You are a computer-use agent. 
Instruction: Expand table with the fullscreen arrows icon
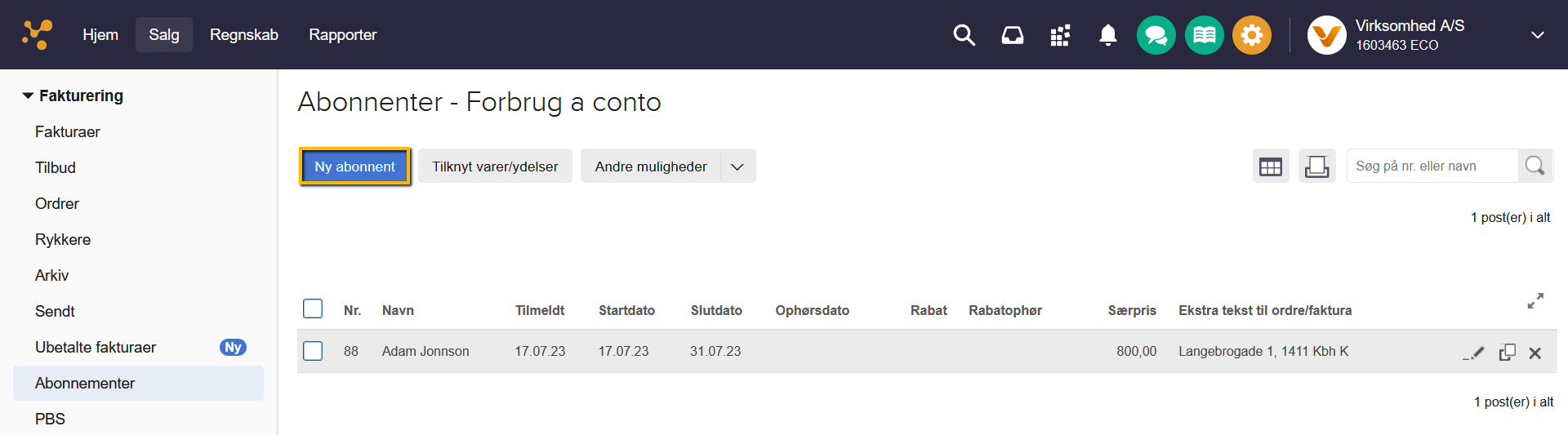pos(1535,301)
